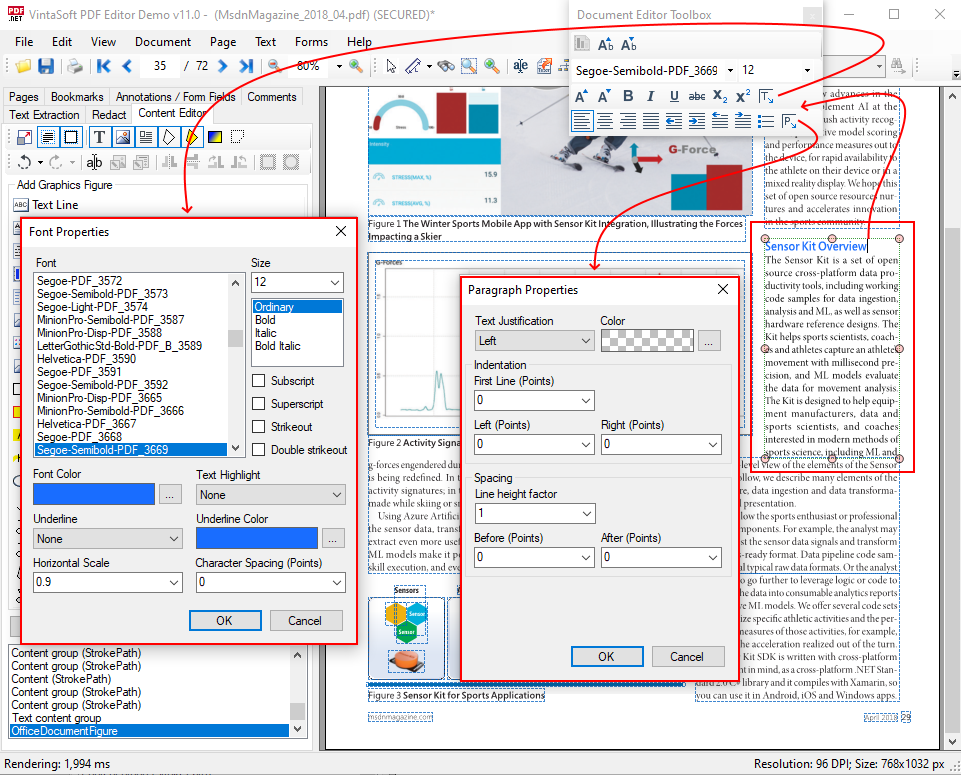Zoom out with the minus magnifier
This screenshot has width=961, height=775.
275,66
